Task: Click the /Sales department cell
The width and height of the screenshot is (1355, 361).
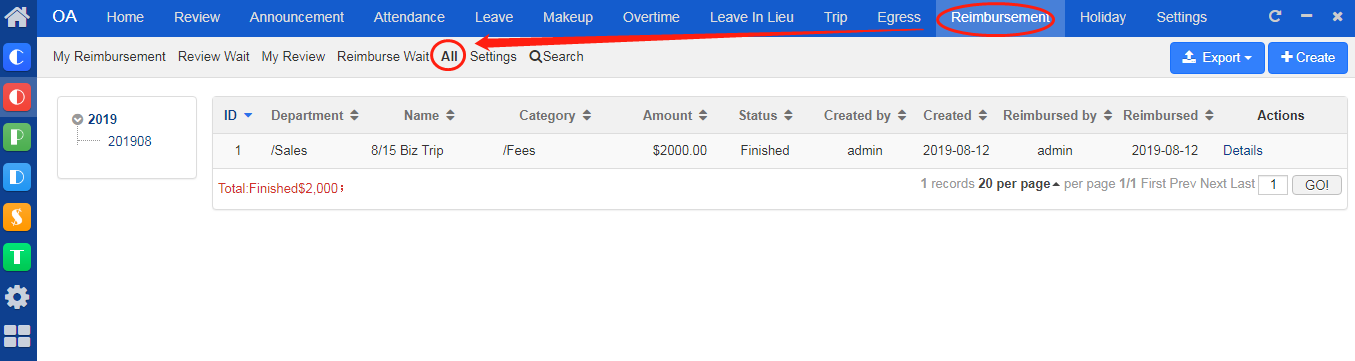Action: tap(289, 151)
